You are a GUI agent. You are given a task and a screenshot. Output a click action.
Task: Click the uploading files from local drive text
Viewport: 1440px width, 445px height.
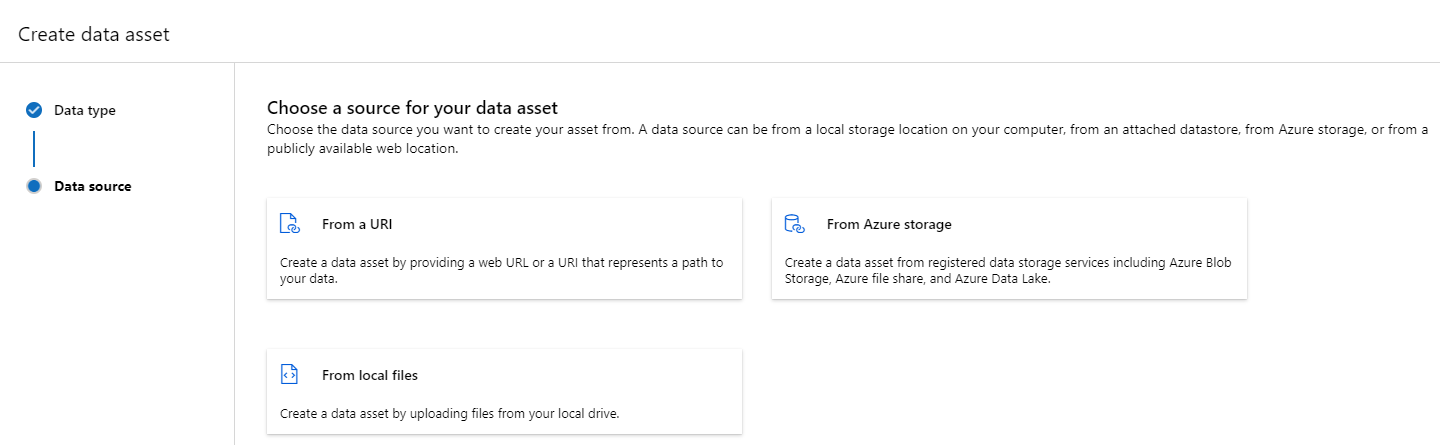pyautogui.click(x=450, y=413)
